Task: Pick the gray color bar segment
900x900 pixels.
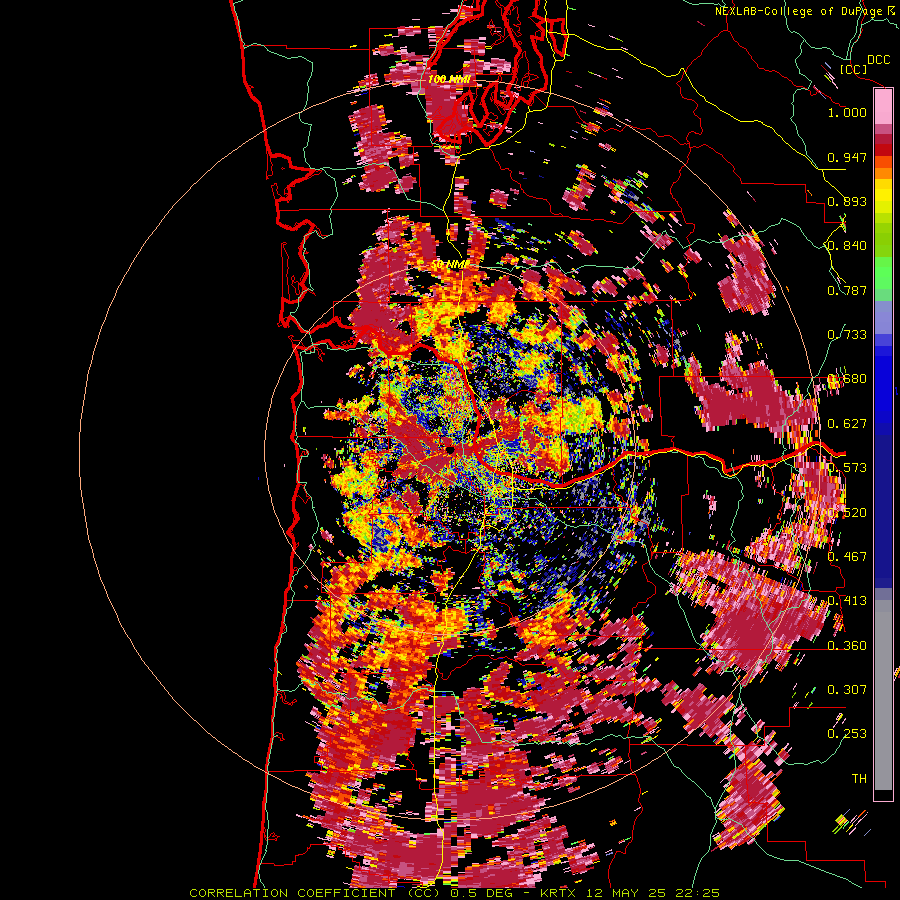Action: [x=883, y=695]
